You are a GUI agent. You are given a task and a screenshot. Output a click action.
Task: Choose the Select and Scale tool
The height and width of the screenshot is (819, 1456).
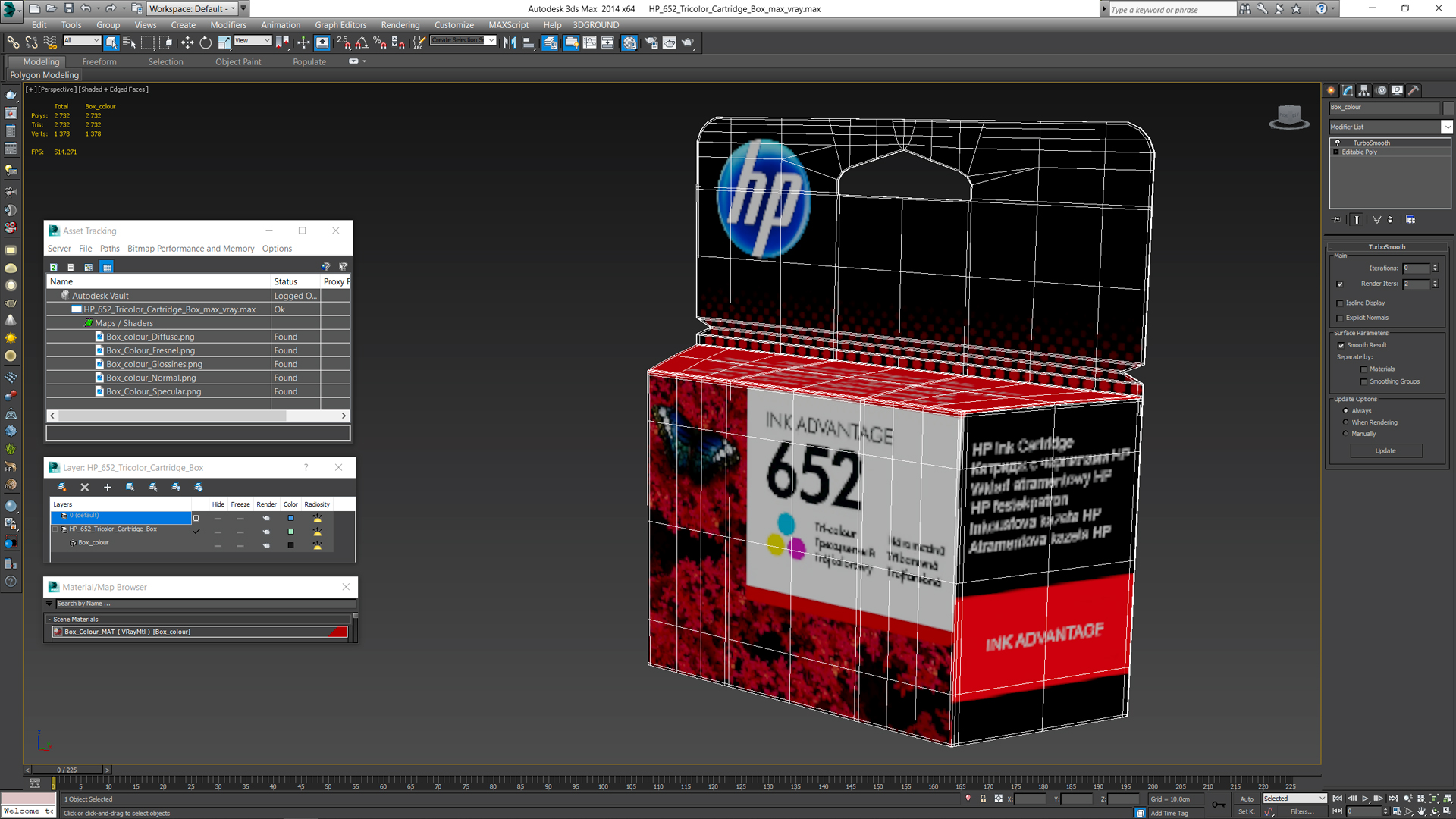(x=224, y=42)
